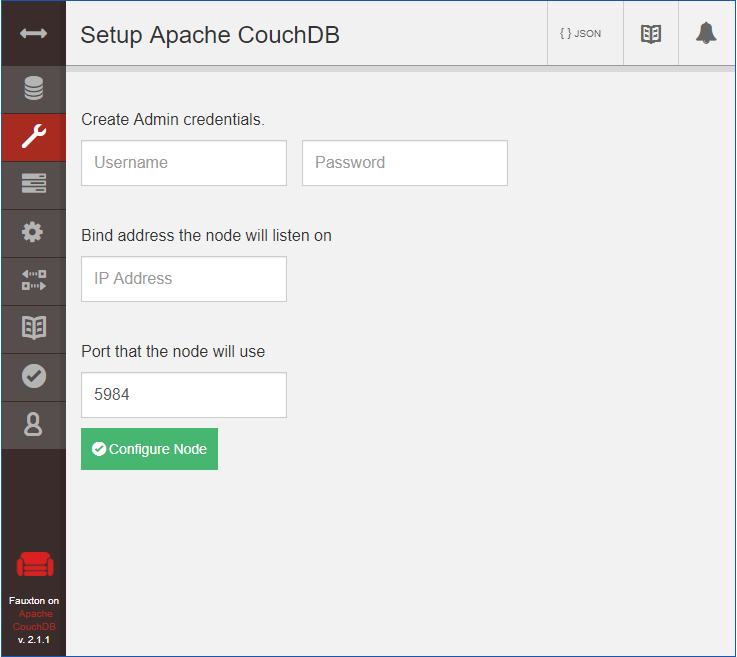Focus the Password input field
Screen dimensions: 737x657
(x=405, y=163)
